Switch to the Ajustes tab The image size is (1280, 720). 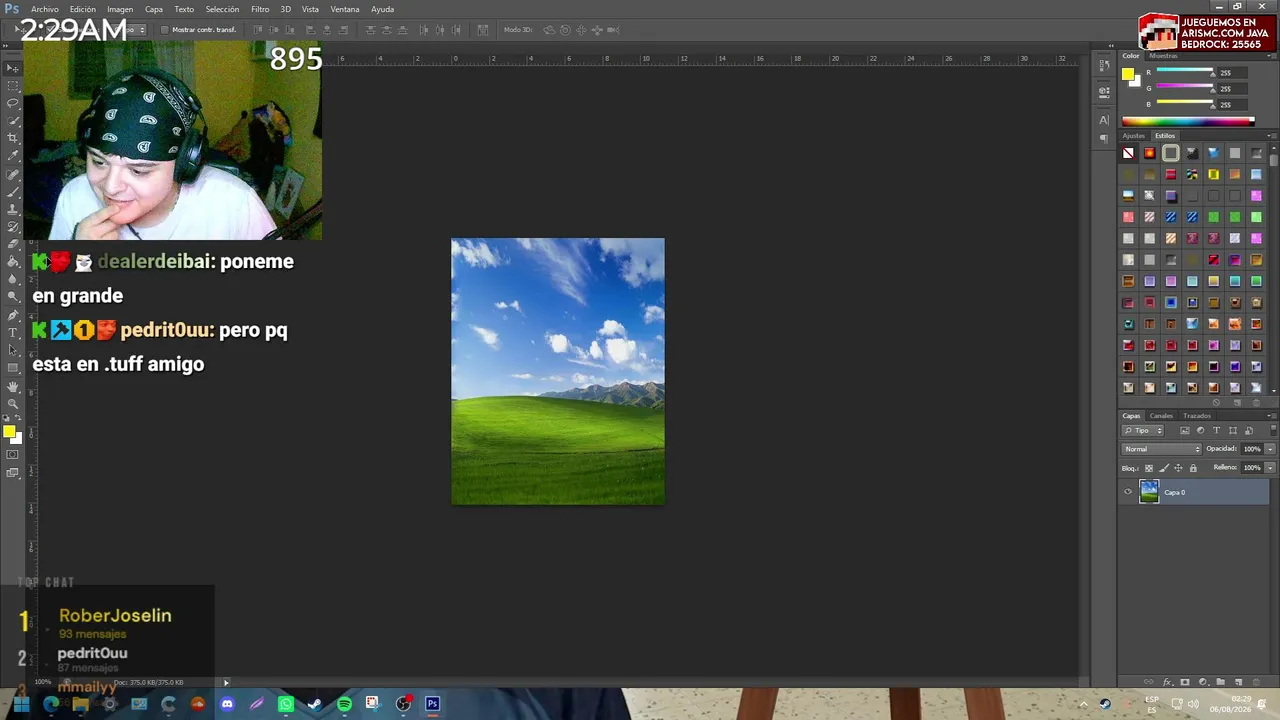pos(1133,136)
